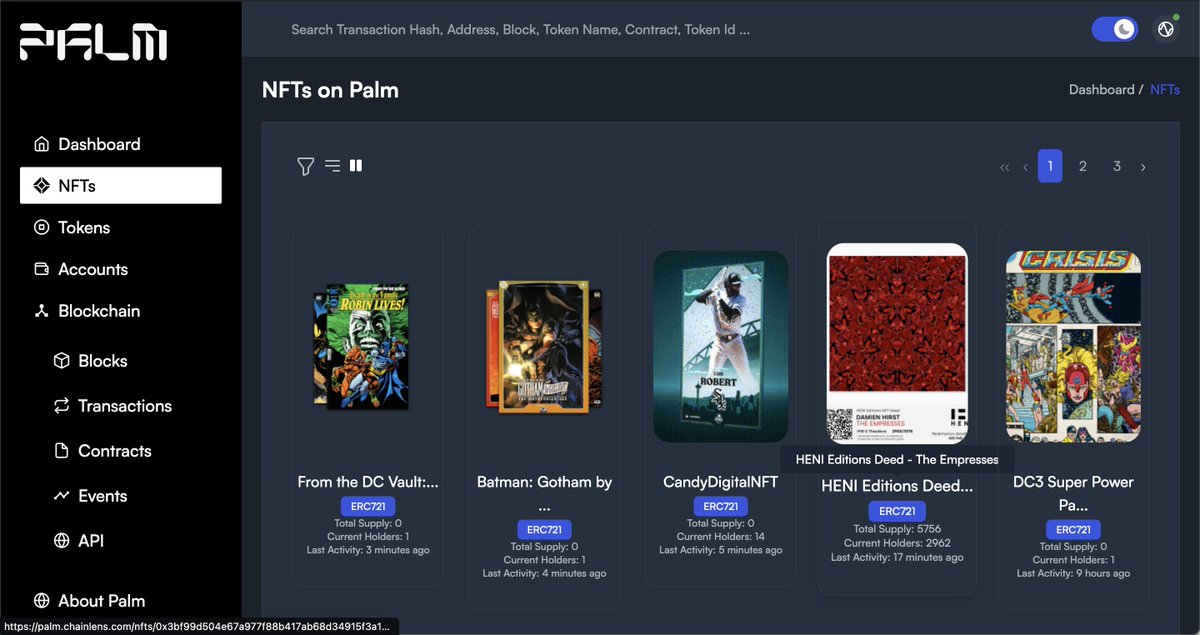Click From the DC Vault title
The image size is (1200, 635).
[368, 482]
